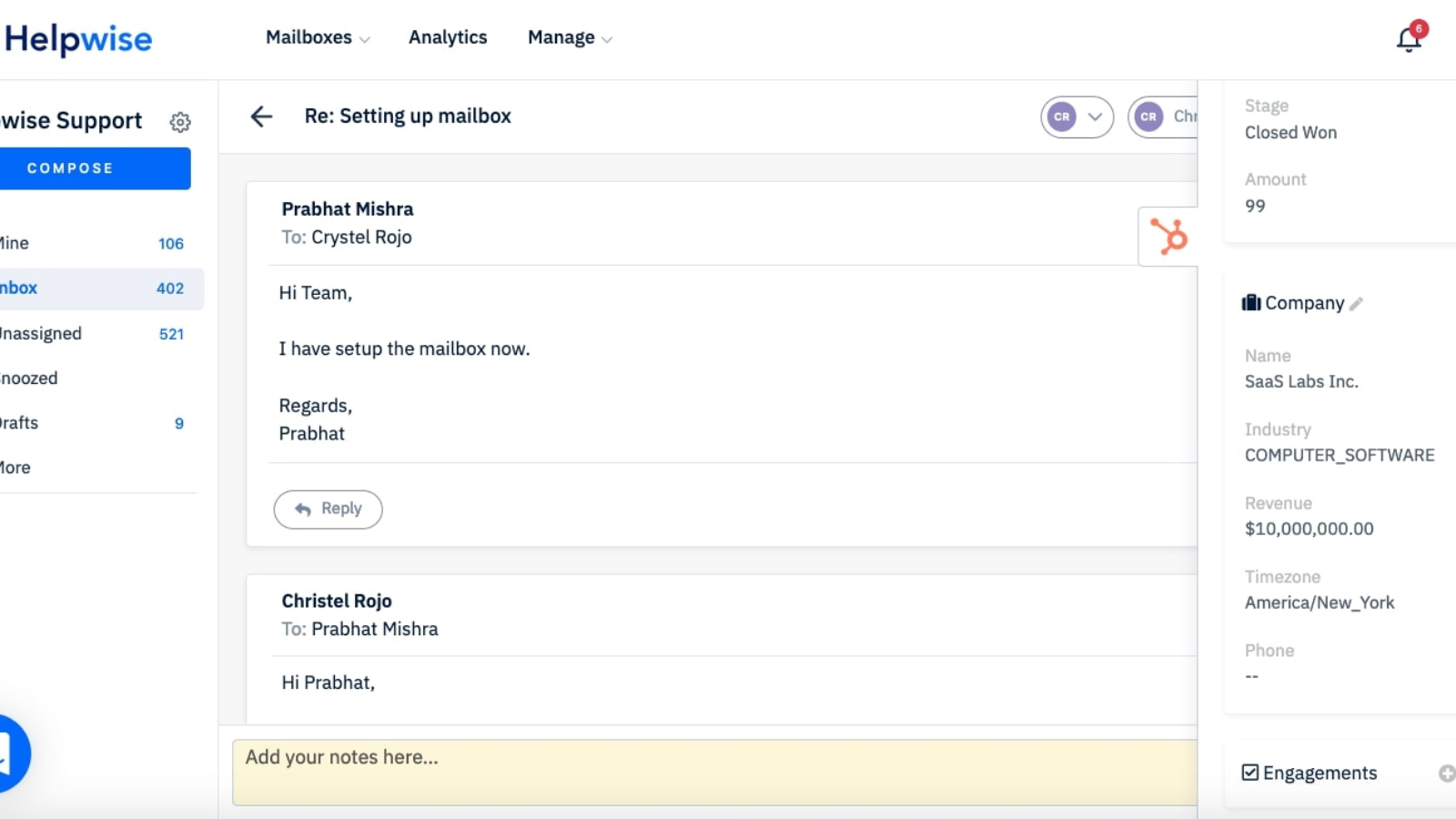The height and width of the screenshot is (819, 1456).
Task: Click the second CR assignee chip
Action: [1165, 116]
